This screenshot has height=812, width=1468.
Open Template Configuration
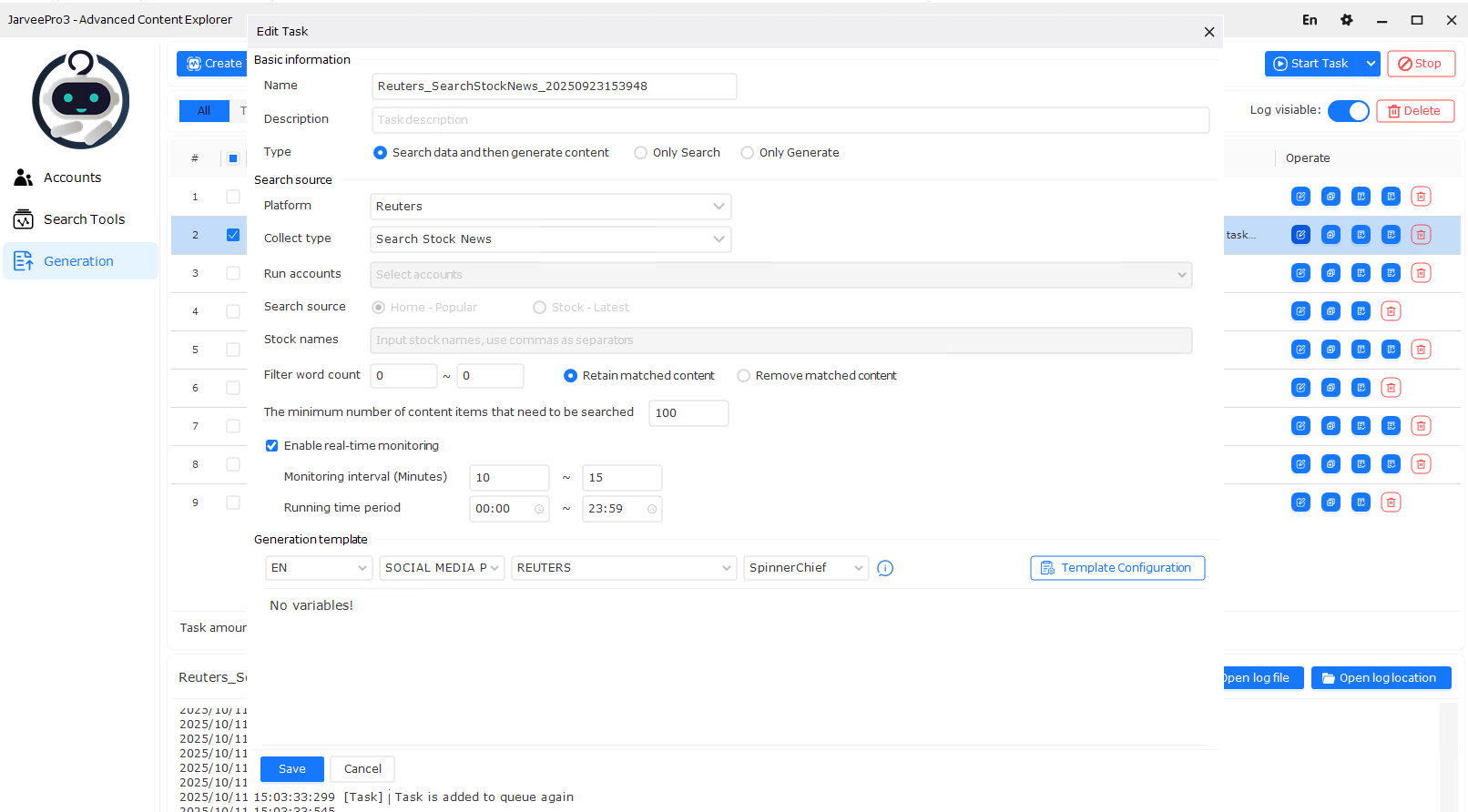point(1116,568)
